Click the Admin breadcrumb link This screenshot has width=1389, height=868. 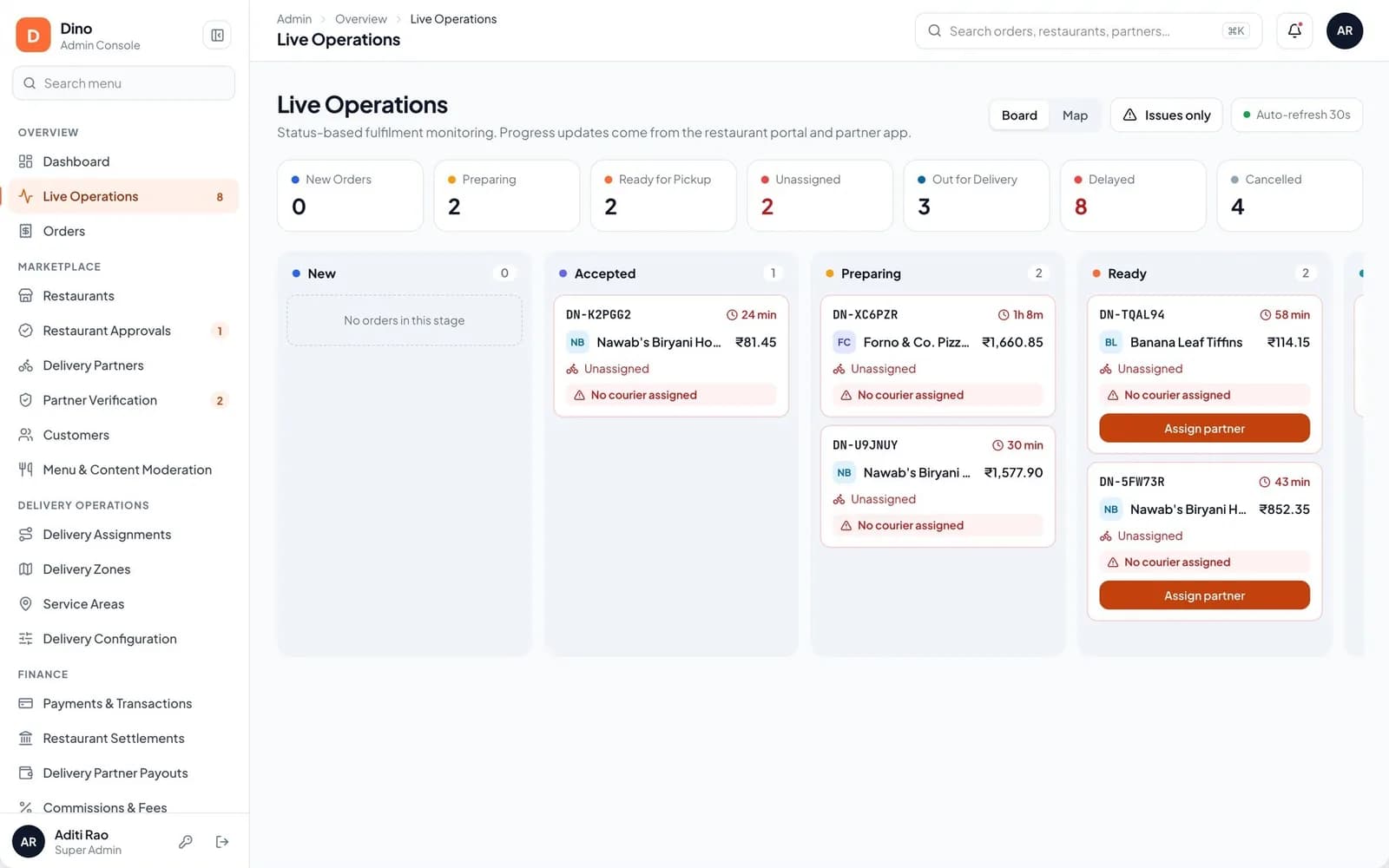pos(294,19)
